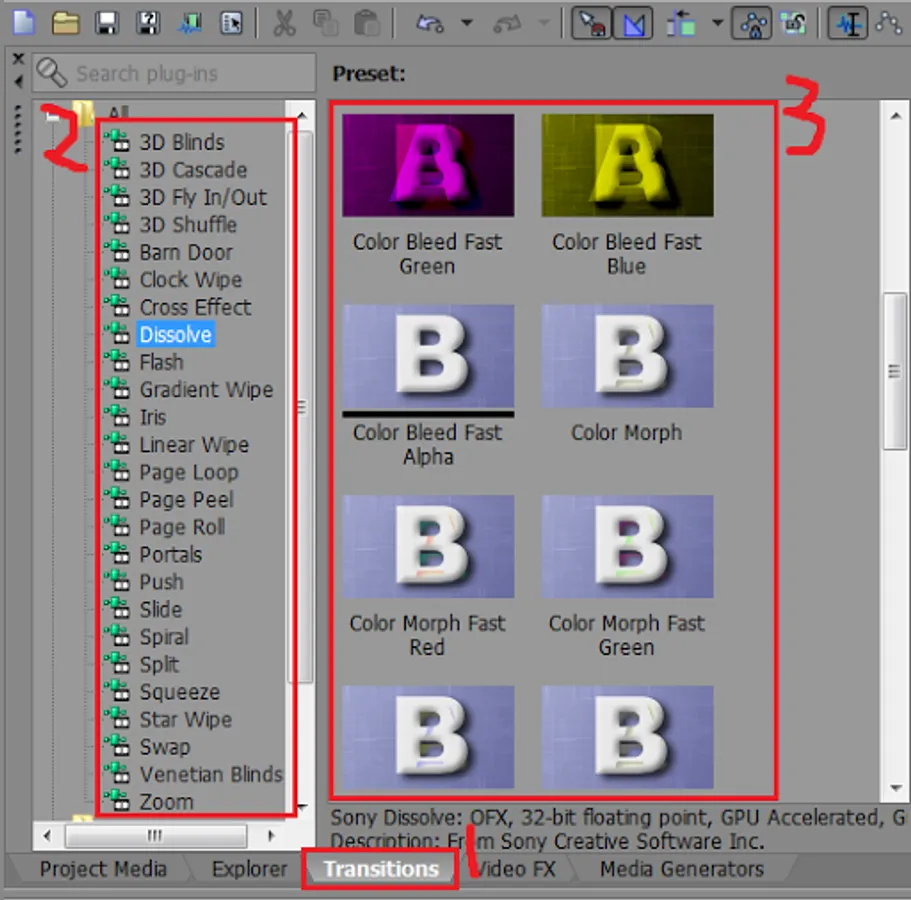Select the Color Bleed Fast Green preset

coord(428,166)
